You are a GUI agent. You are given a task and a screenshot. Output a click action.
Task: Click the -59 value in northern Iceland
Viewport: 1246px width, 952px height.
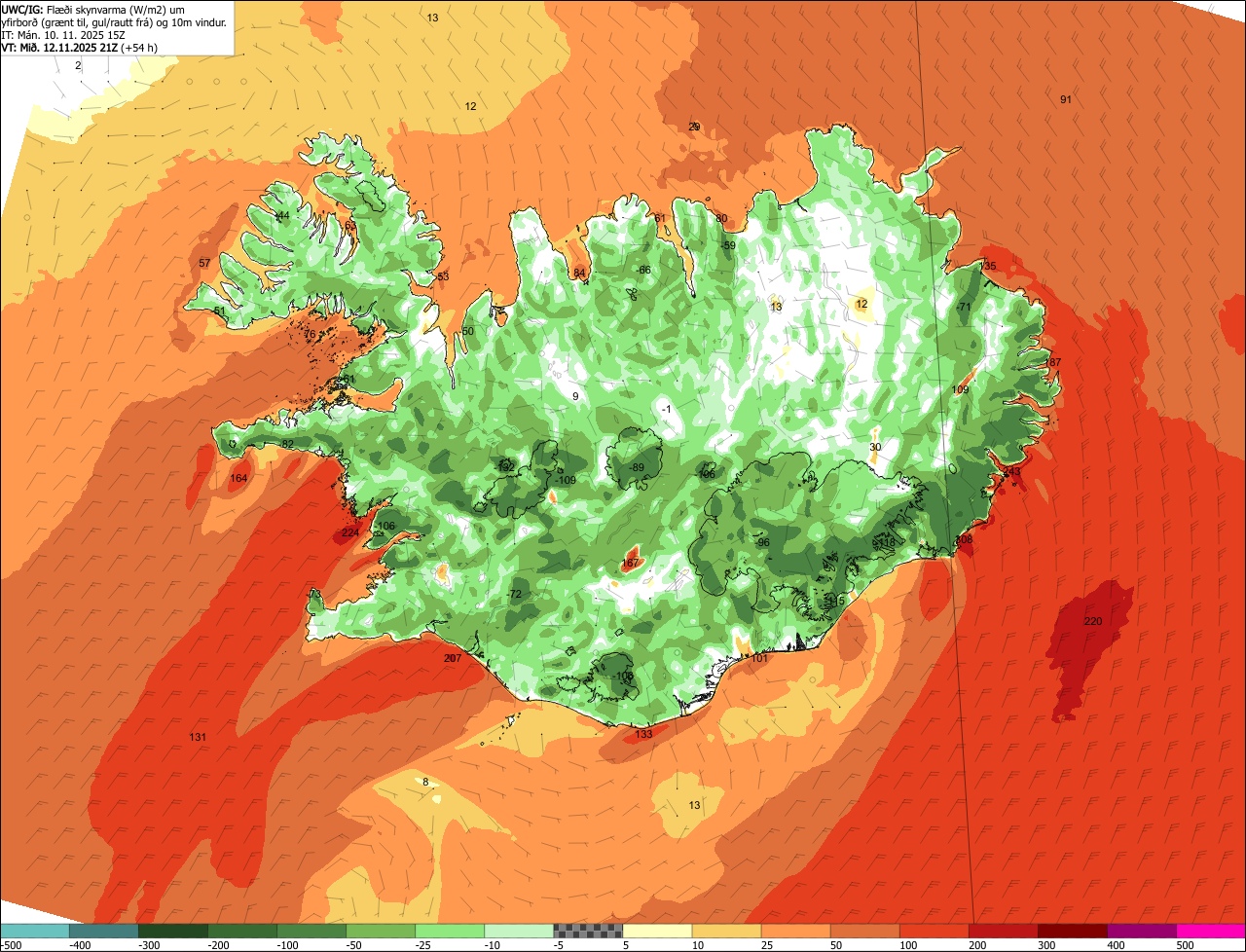click(728, 245)
